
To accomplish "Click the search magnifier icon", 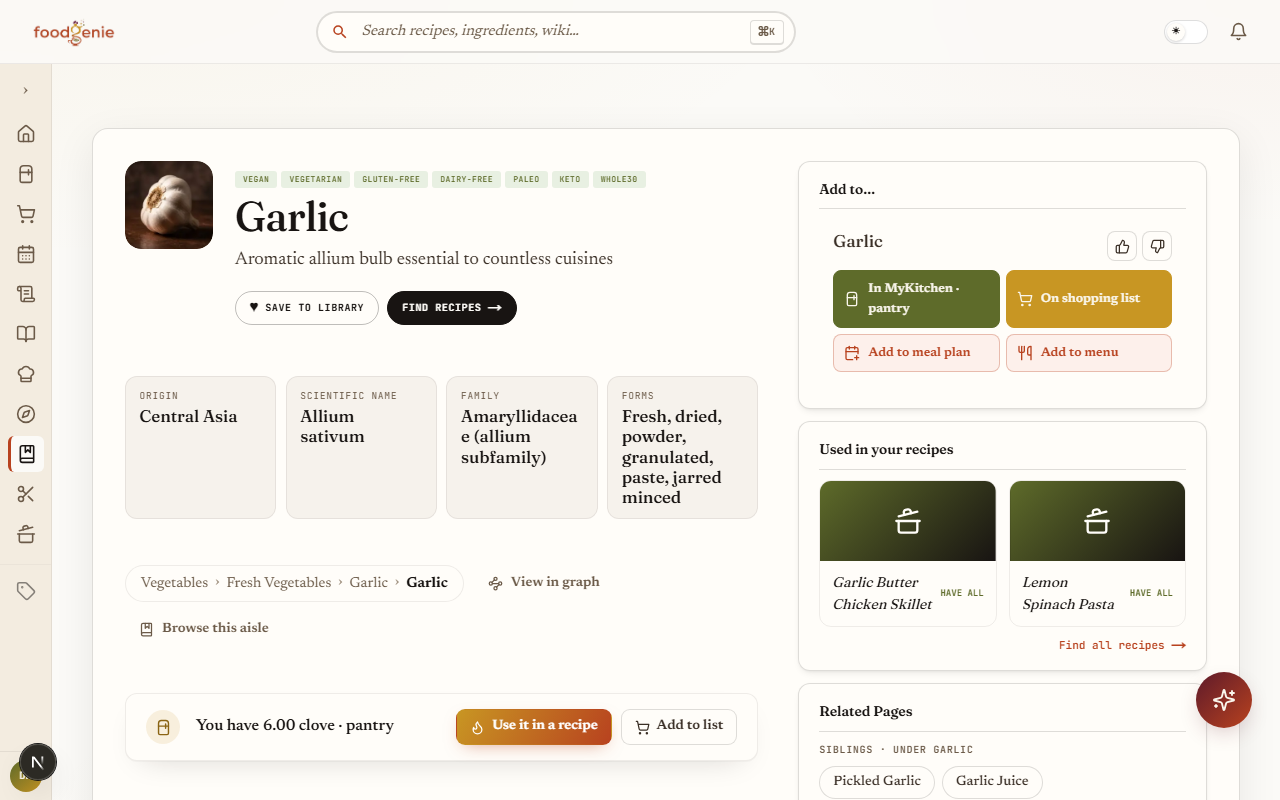I will 340,32.
